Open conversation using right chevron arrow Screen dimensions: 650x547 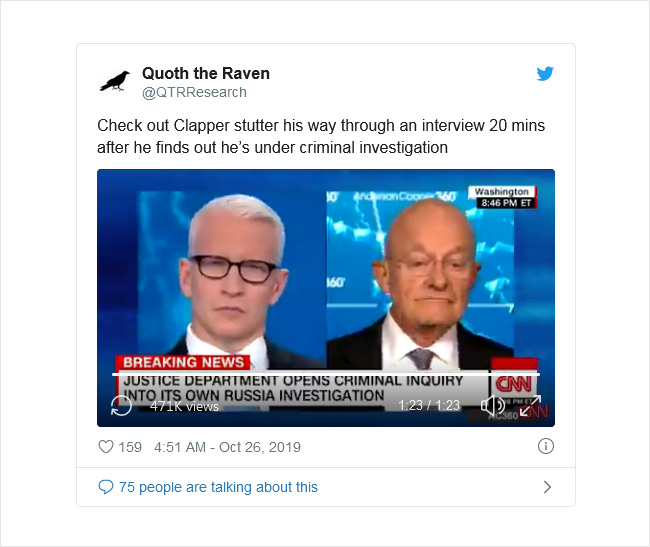547,487
